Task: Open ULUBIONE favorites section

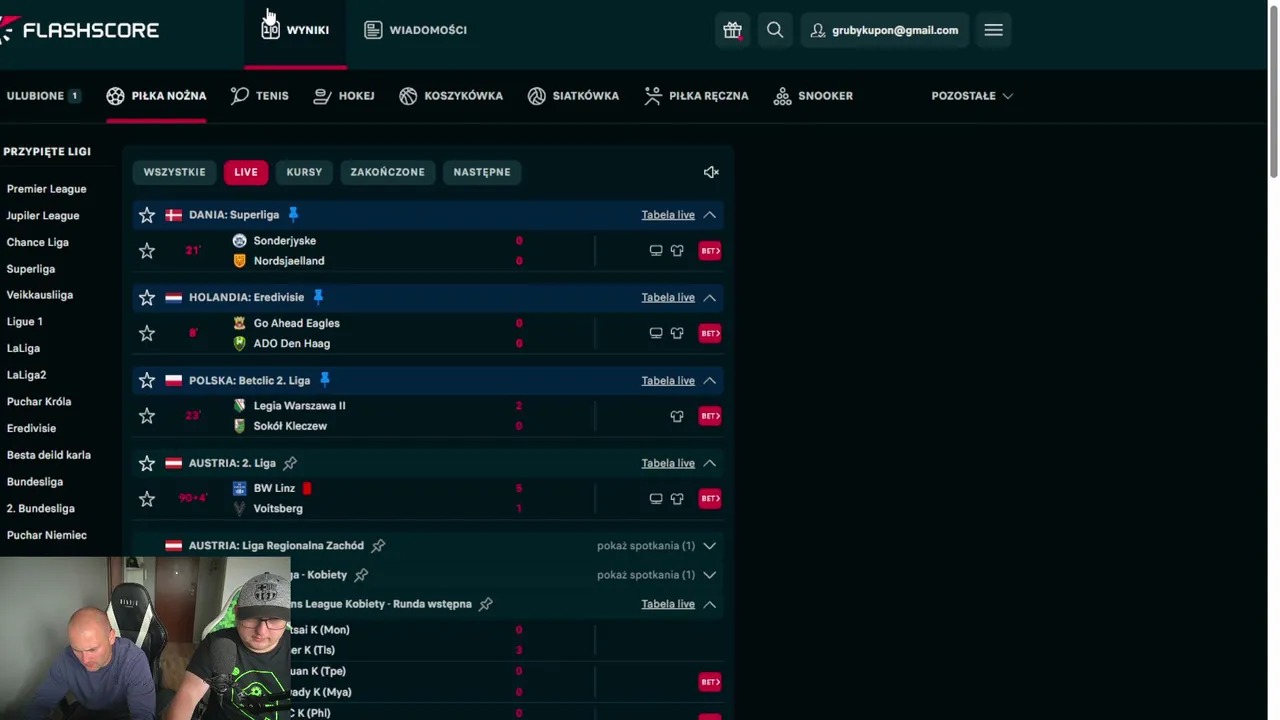Action: pos(43,96)
